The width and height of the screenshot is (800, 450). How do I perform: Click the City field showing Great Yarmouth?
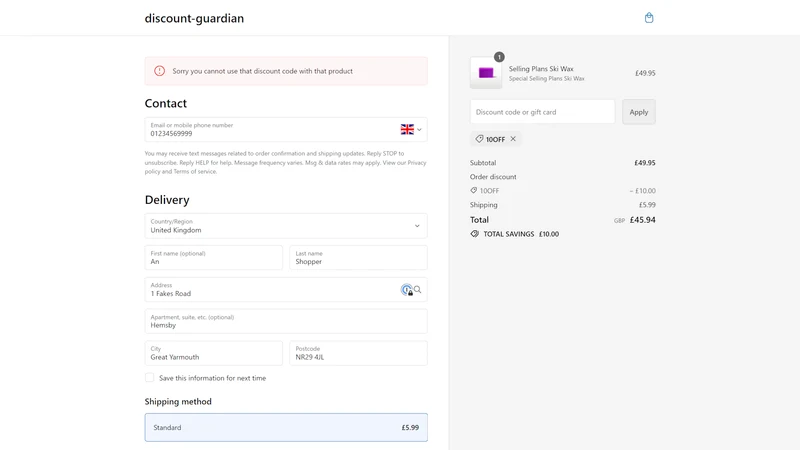213,353
